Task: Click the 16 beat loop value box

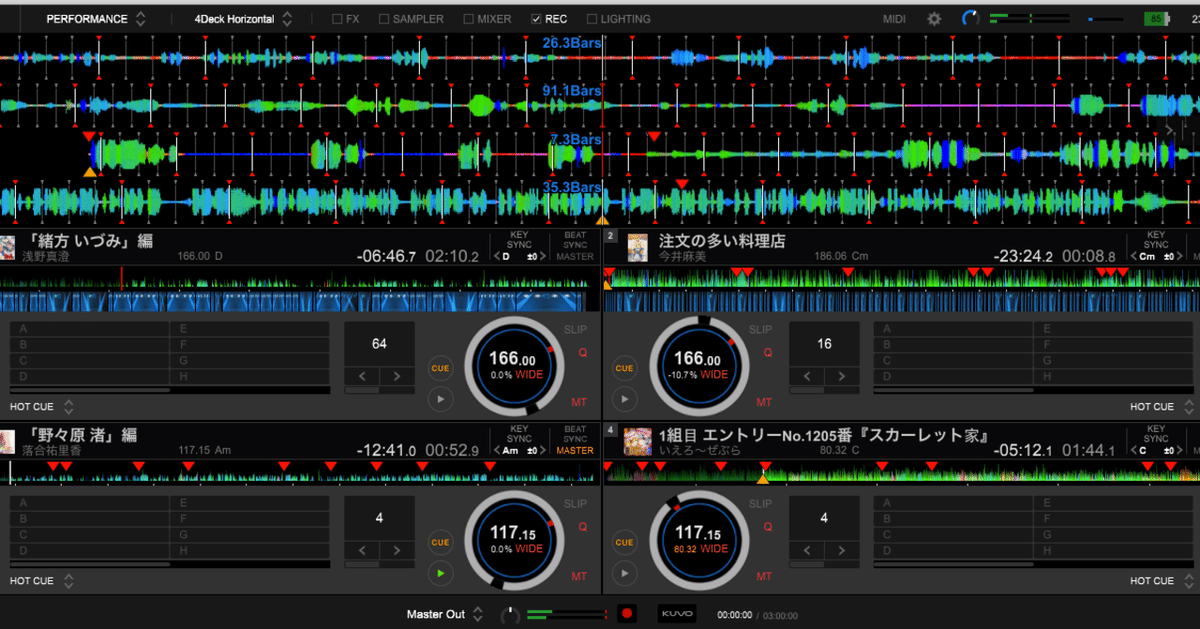Action: [824, 344]
